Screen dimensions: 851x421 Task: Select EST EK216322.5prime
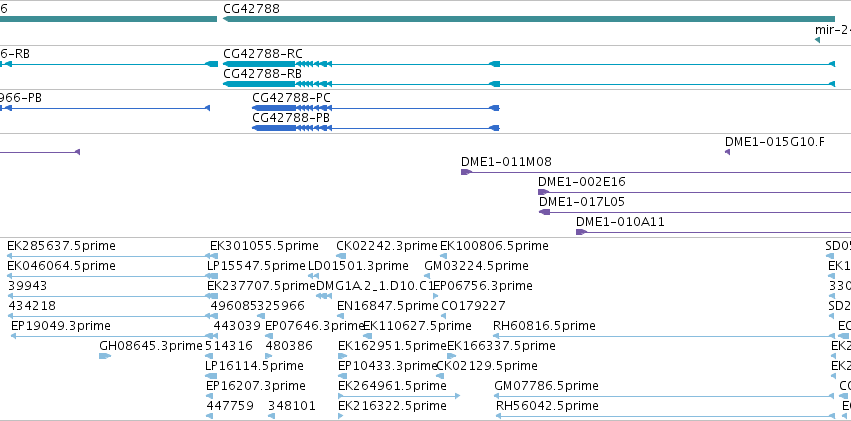pyautogui.click(x=392, y=406)
